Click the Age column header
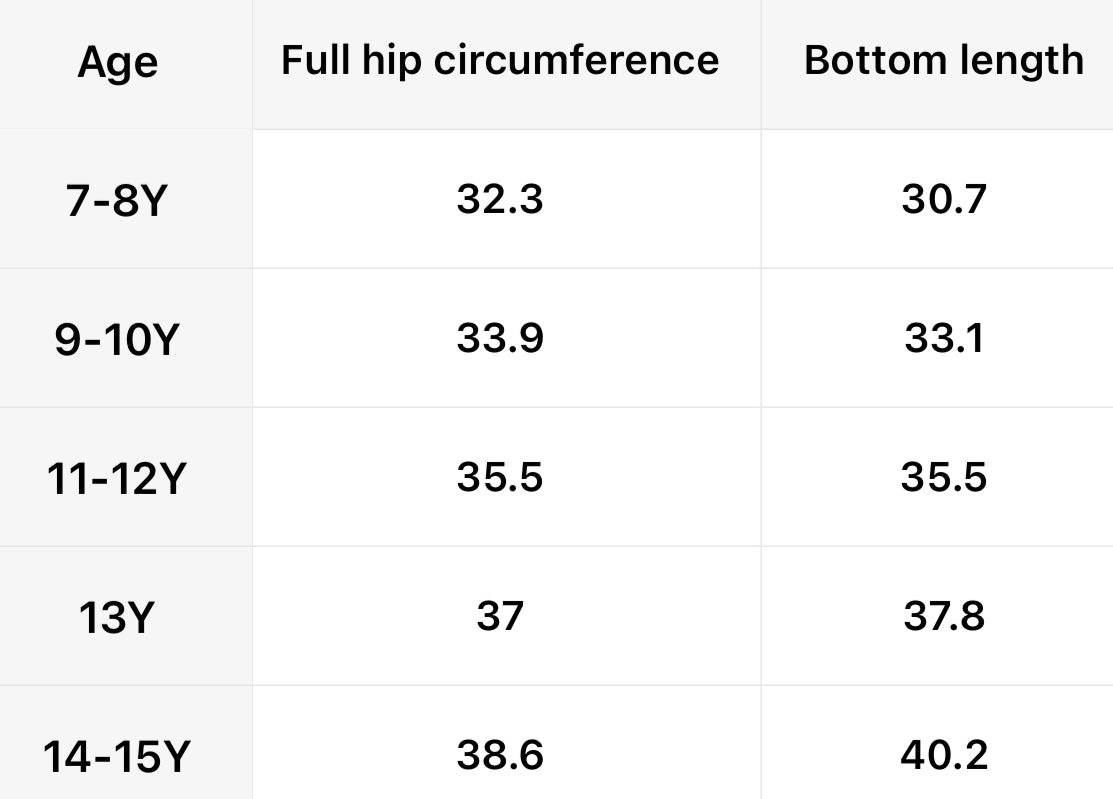1113x799 pixels. click(x=117, y=63)
